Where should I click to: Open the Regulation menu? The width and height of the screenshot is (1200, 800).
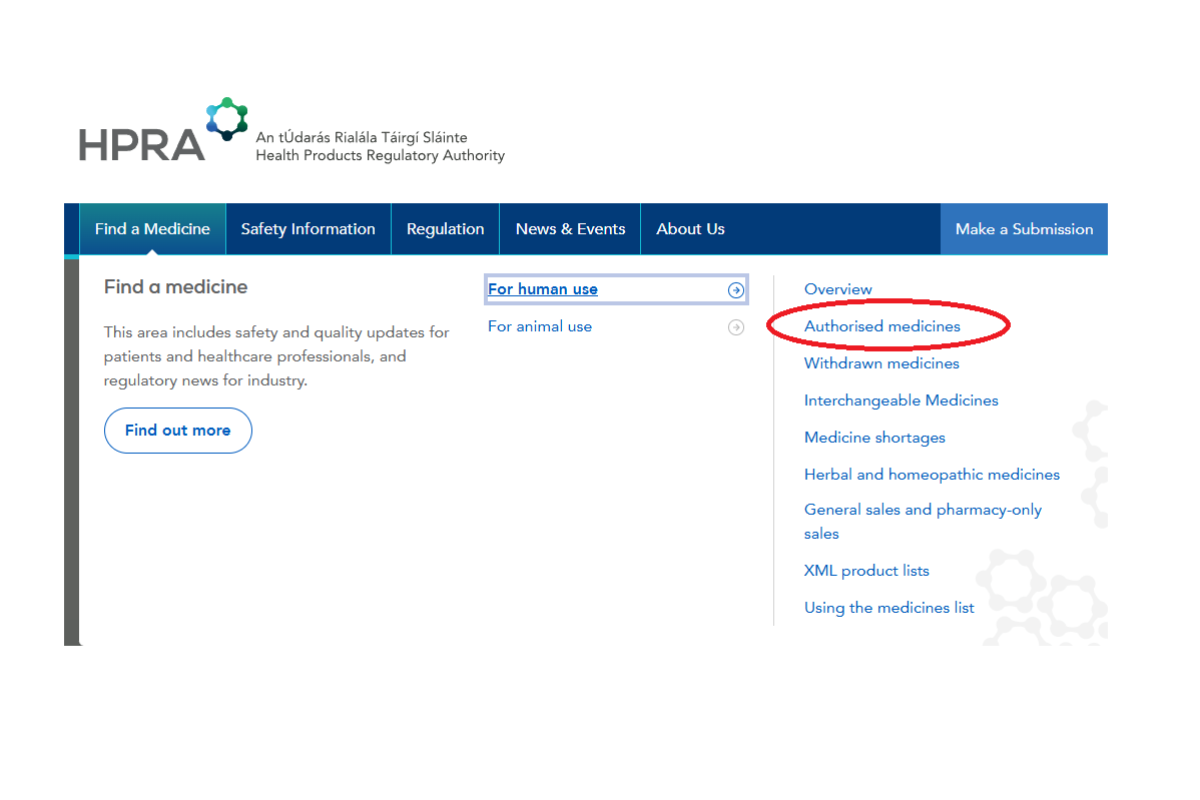coord(445,229)
